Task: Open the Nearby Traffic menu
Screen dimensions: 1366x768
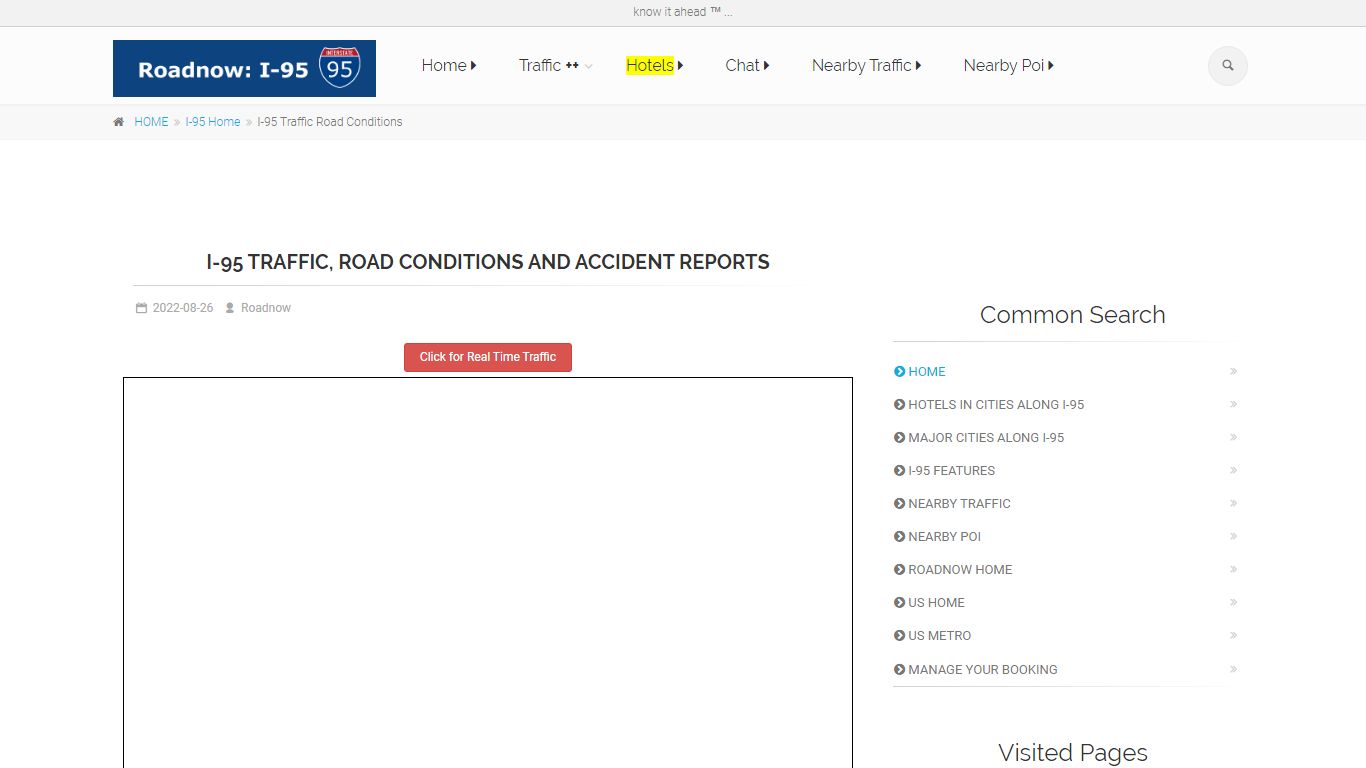Action: (866, 65)
